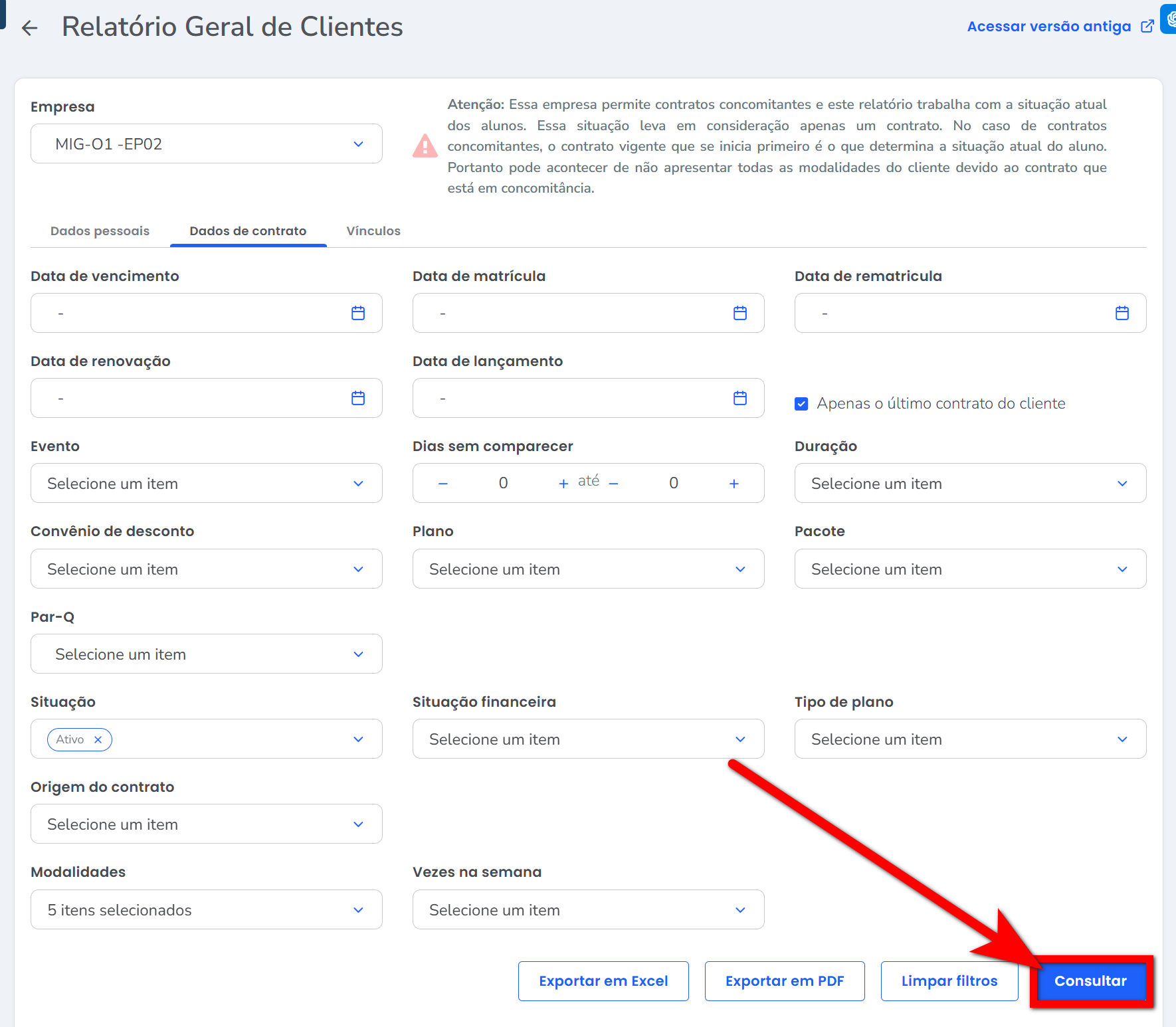
Task: Click the Consultar button
Action: click(1090, 981)
